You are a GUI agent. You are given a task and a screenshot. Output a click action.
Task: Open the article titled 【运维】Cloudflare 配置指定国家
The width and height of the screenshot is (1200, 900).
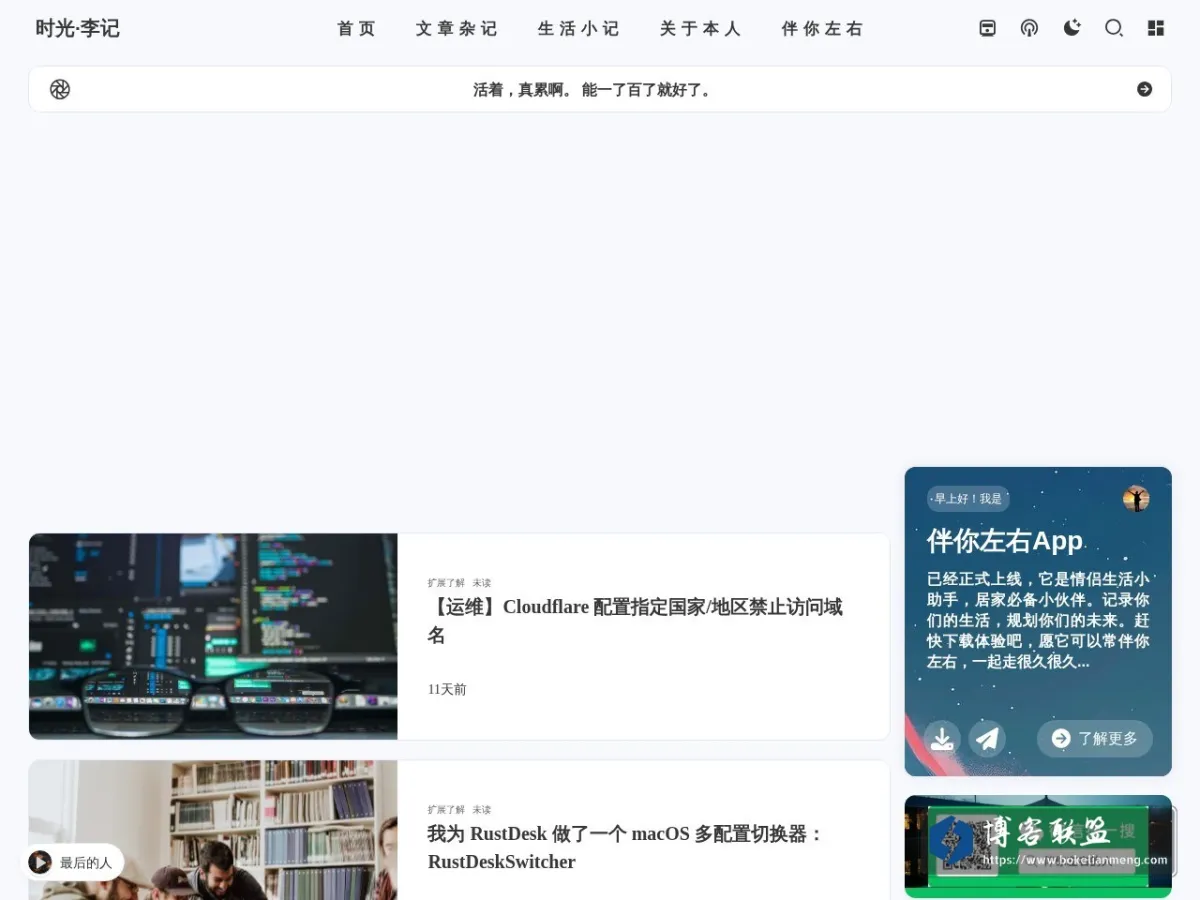[635, 621]
